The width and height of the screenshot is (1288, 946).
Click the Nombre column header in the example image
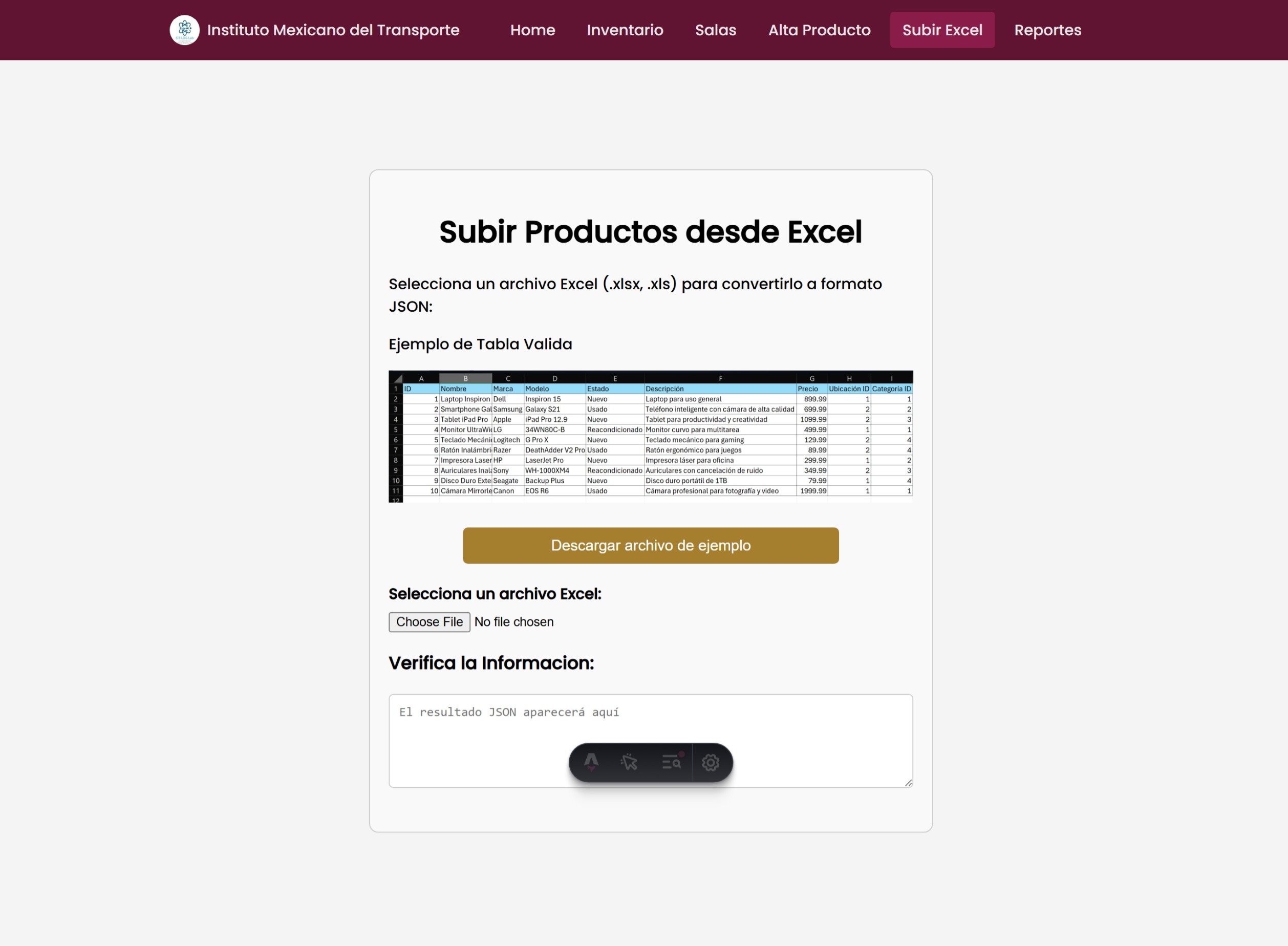pyautogui.click(x=454, y=389)
